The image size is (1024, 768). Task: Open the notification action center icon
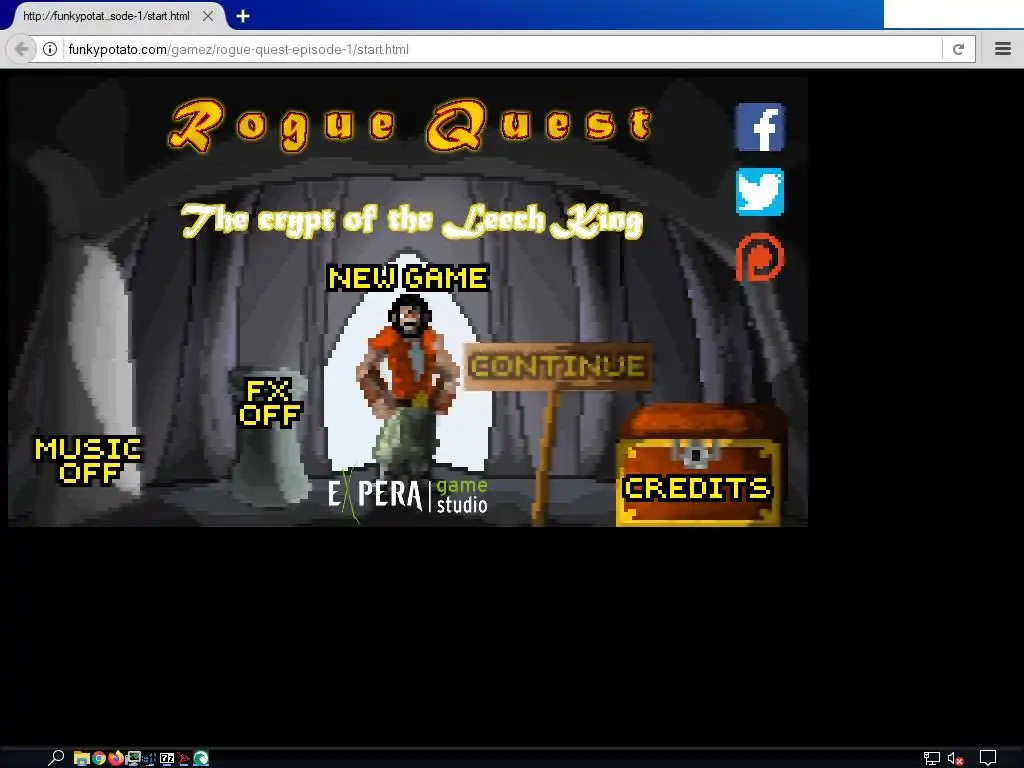pos(988,758)
